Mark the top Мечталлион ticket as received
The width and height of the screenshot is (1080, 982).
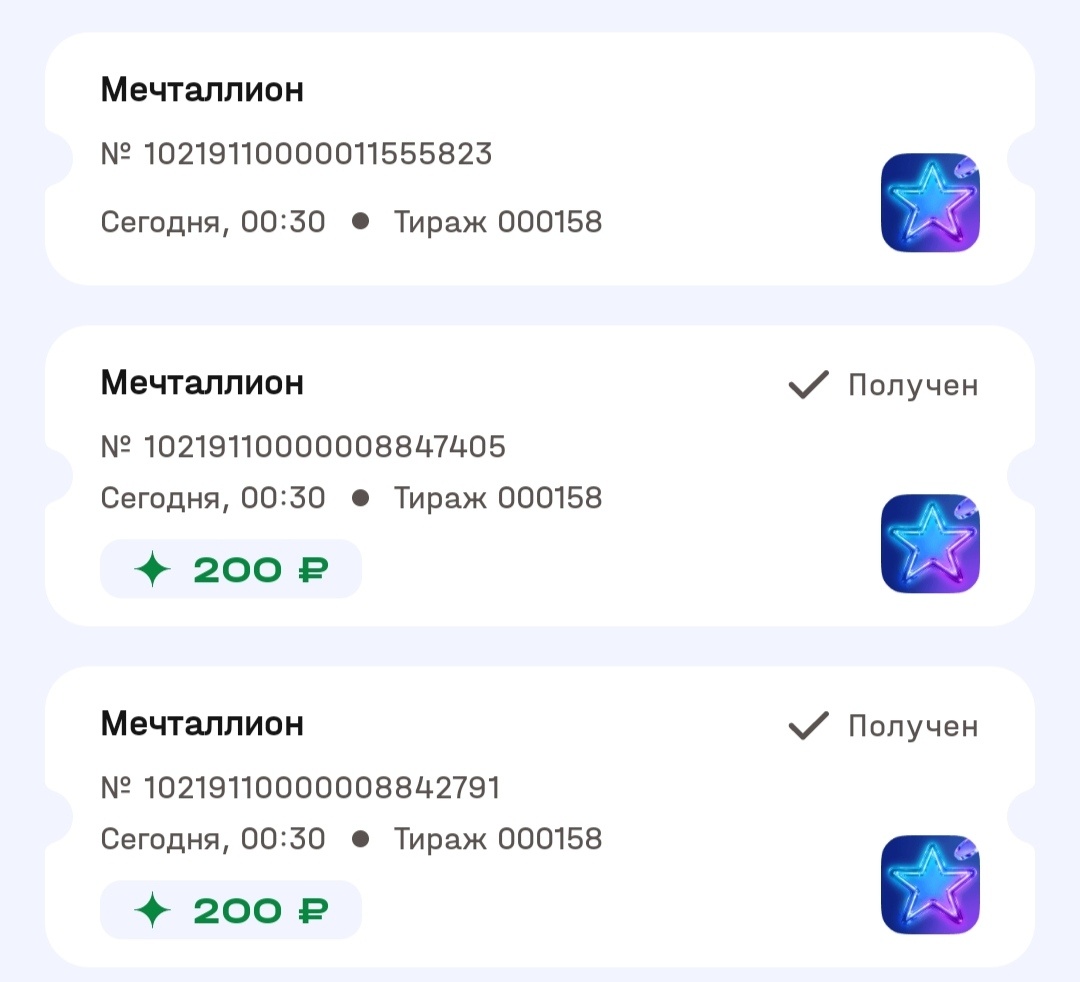(x=540, y=155)
